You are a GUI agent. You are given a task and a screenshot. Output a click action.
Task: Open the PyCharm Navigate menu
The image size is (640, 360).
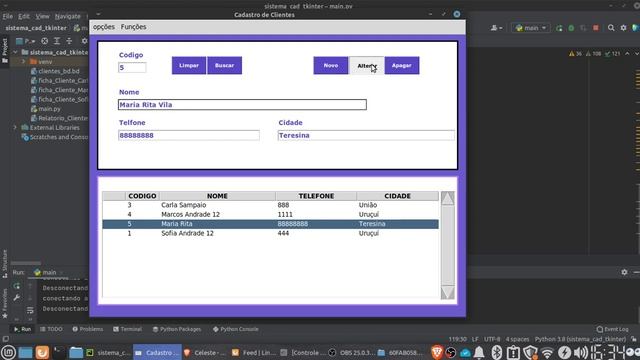[x=67, y=16]
